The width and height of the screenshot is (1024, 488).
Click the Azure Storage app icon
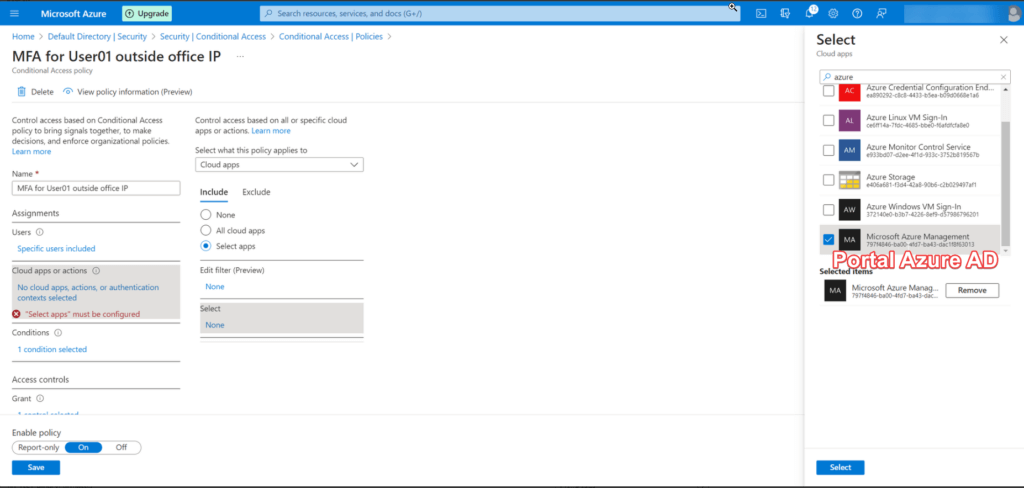click(850, 180)
